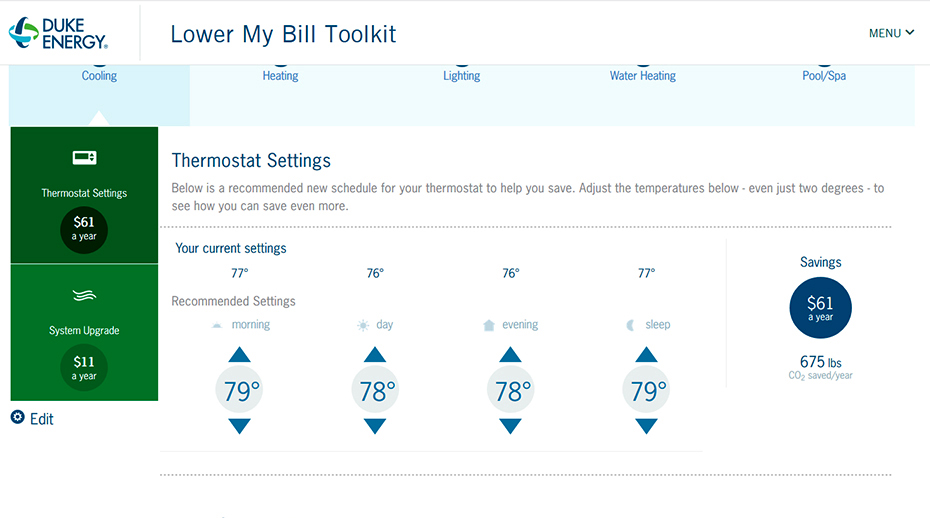Click the Recommended Settings label
Image resolution: width=930 pixels, height=518 pixels.
[x=233, y=301]
